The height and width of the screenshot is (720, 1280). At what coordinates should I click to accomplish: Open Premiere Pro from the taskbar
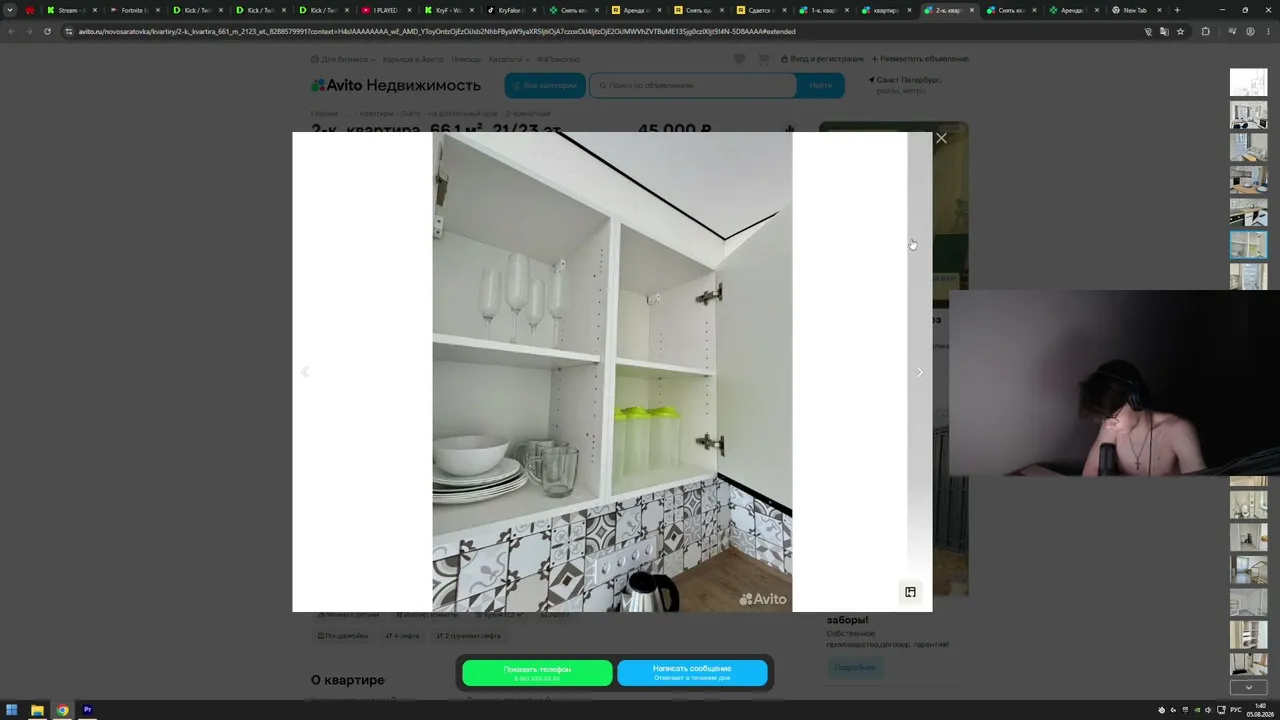click(87, 710)
